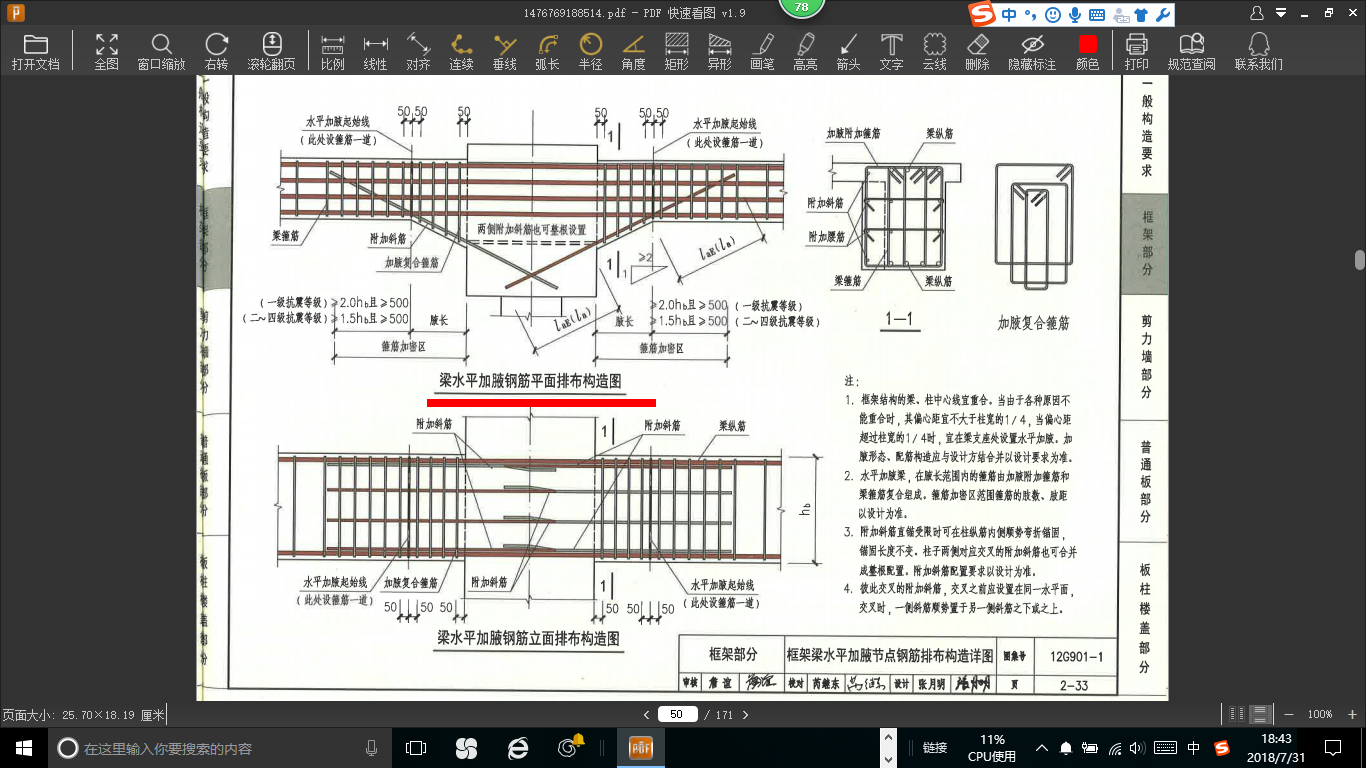The height and width of the screenshot is (768, 1366).
Task: Select the highlighter 高亮 tool
Action: click(805, 52)
